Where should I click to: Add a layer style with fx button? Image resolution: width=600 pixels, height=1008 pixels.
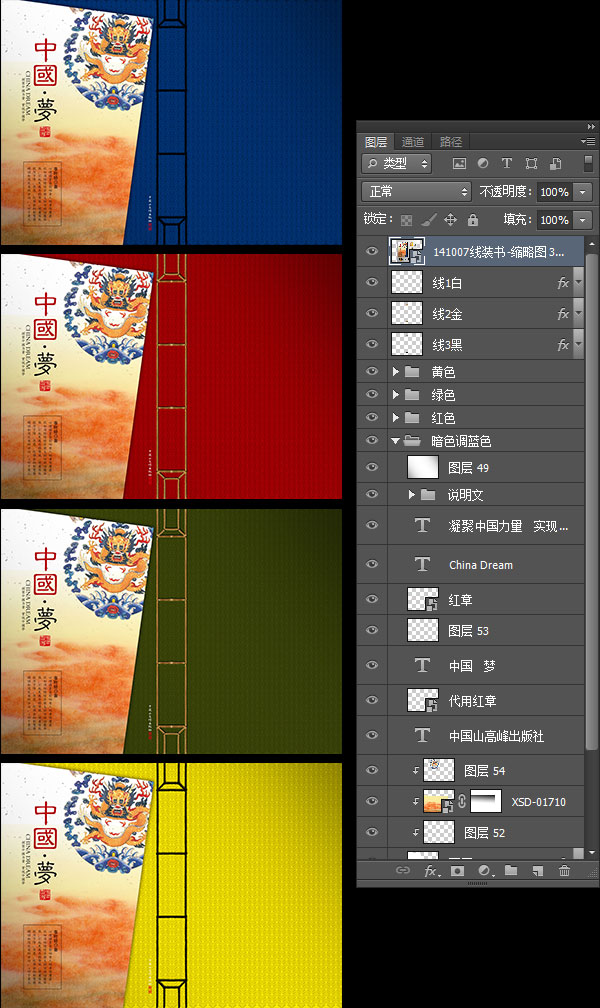(432, 871)
